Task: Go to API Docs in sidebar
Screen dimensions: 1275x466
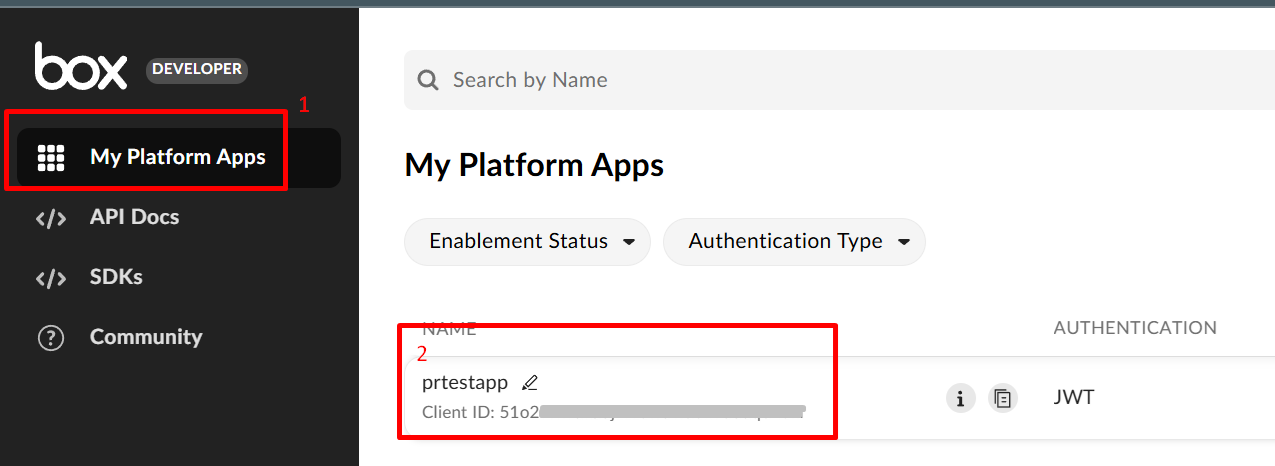Action: 134,217
